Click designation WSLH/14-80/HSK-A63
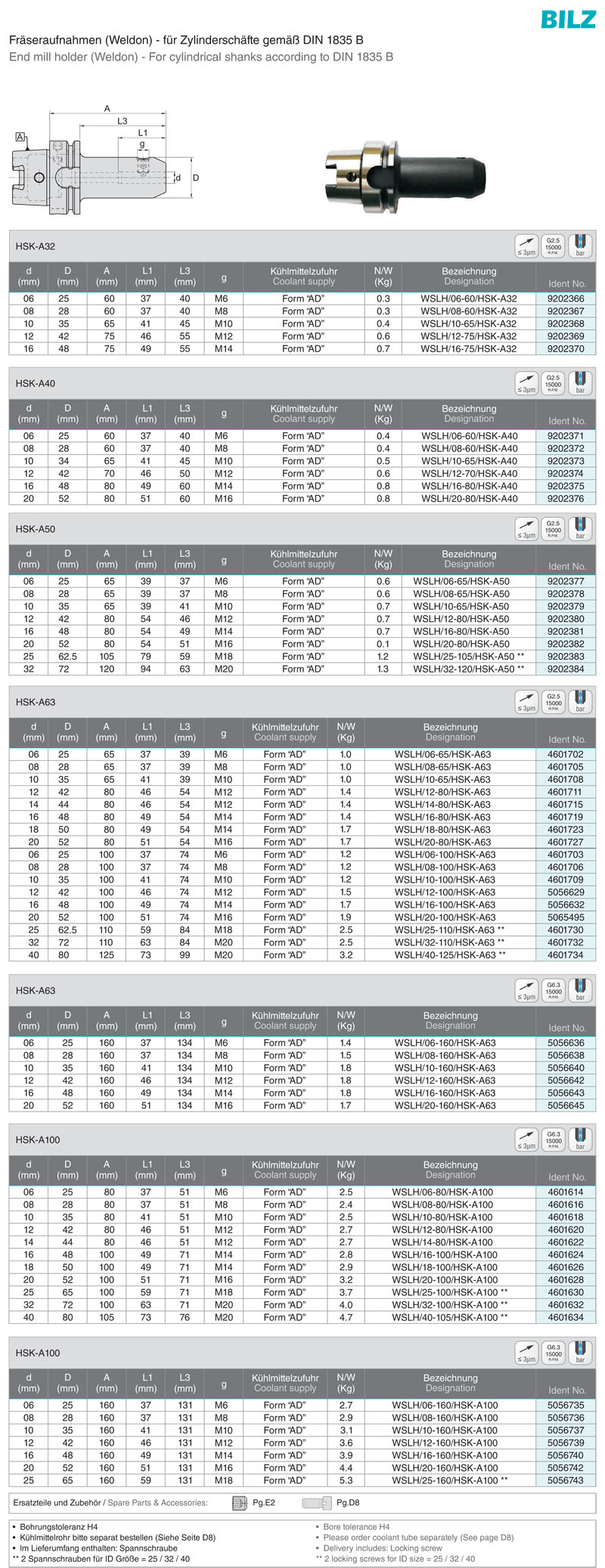The image size is (605, 1568). pos(442,805)
